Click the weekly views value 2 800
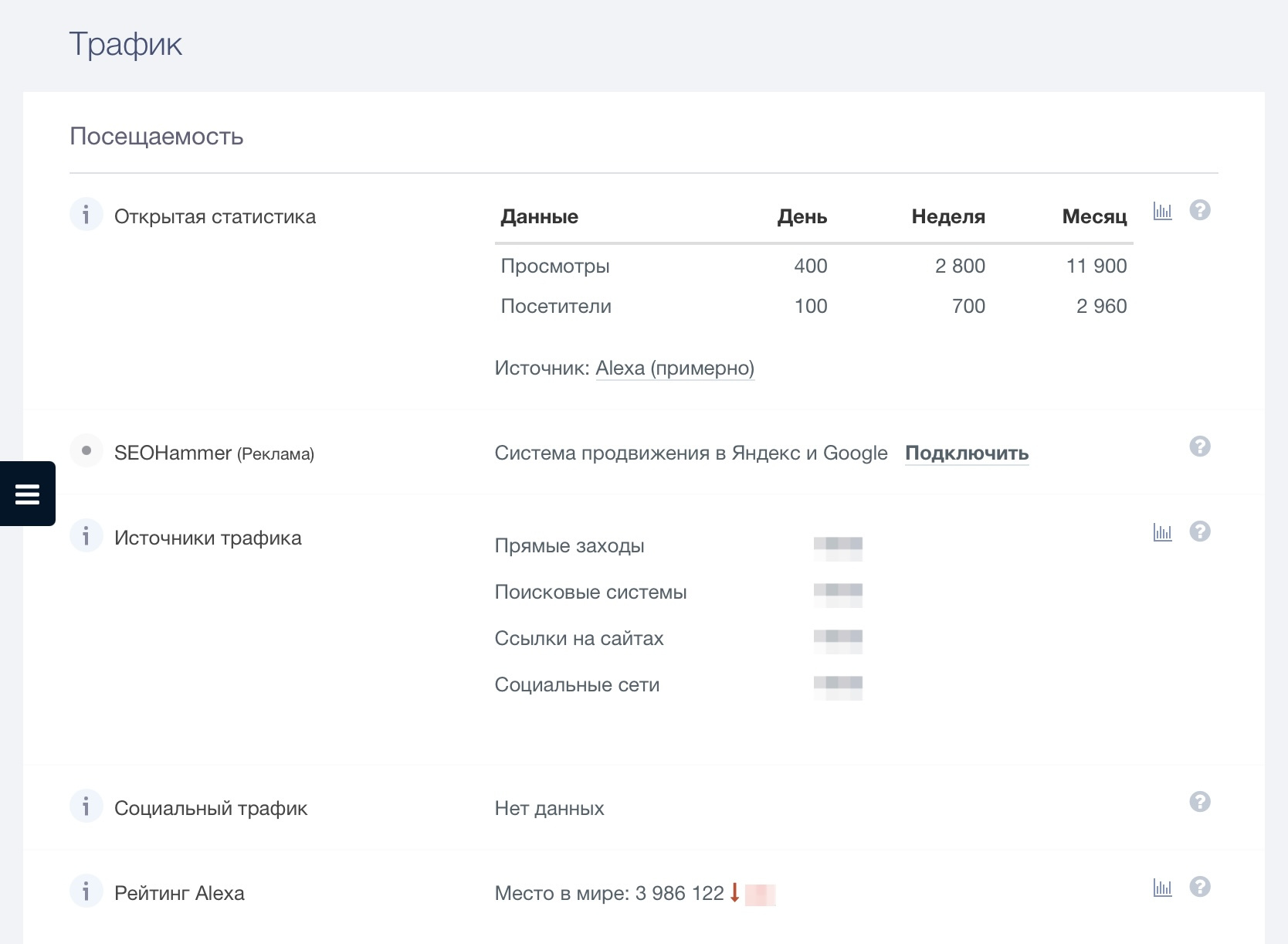 tap(960, 266)
